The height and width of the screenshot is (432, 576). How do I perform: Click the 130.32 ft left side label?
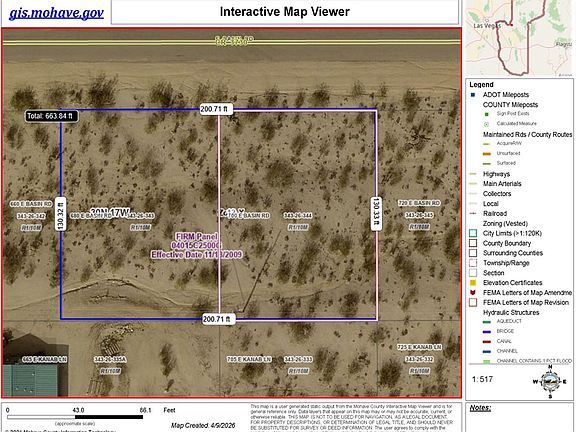61,214
